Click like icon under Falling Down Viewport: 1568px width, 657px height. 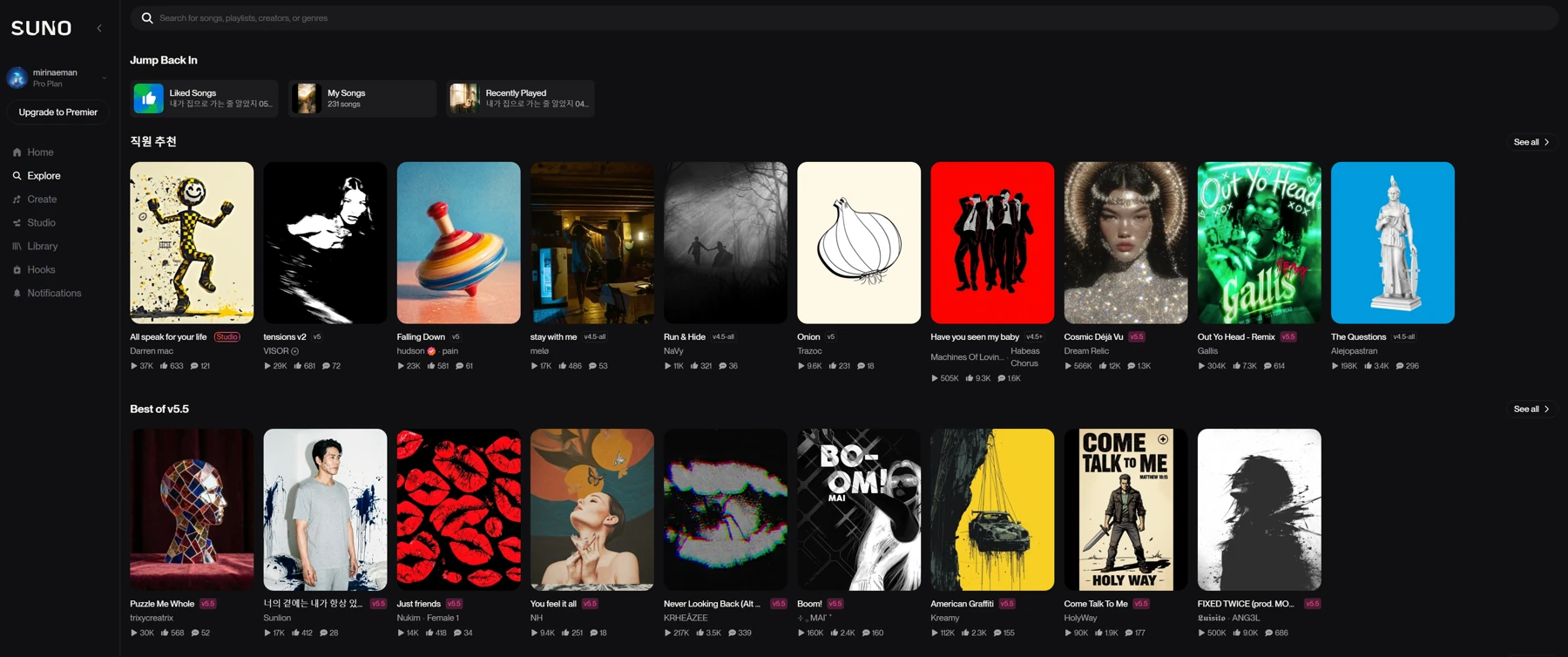(x=431, y=366)
